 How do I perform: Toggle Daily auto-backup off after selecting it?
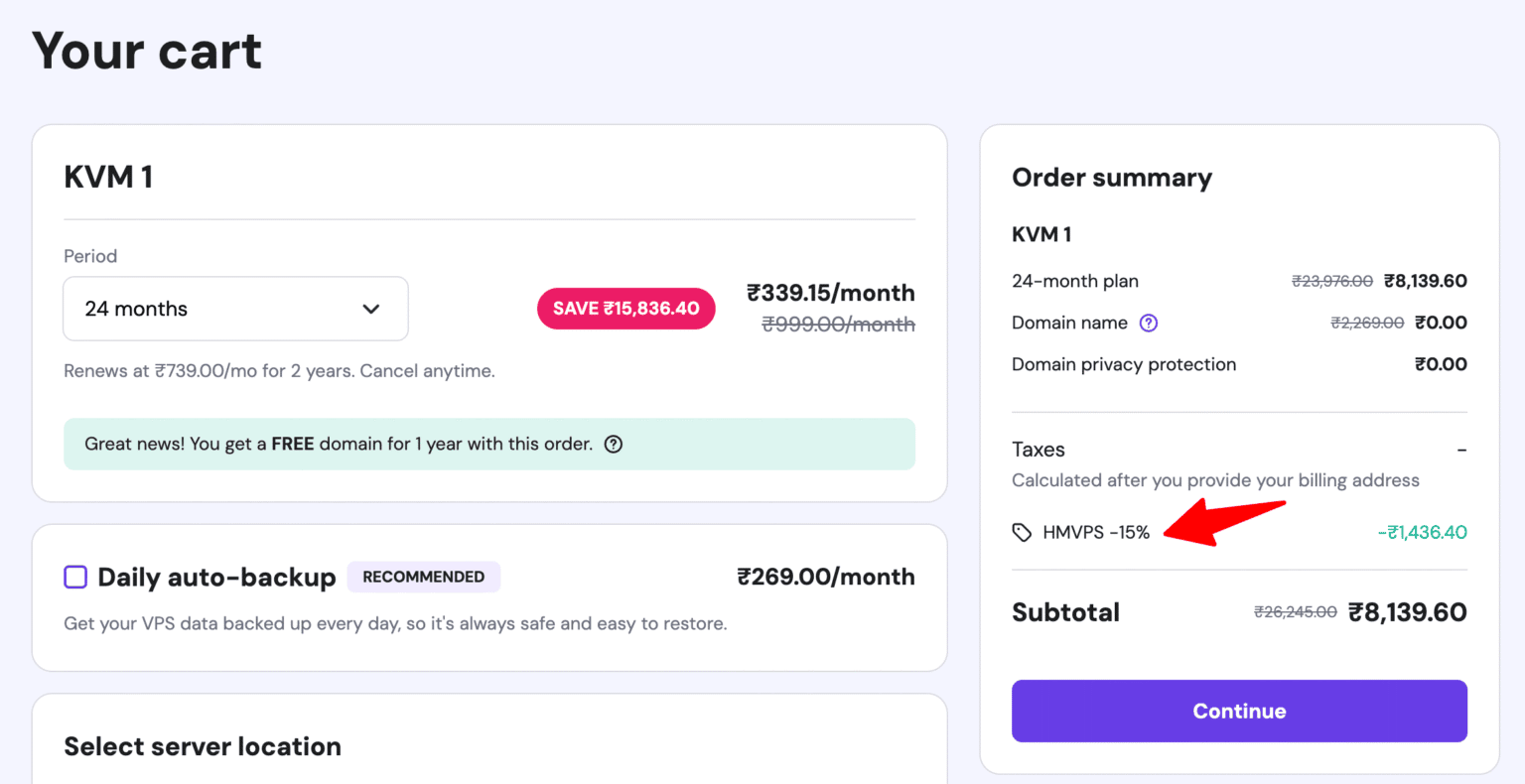click(75, 577)
